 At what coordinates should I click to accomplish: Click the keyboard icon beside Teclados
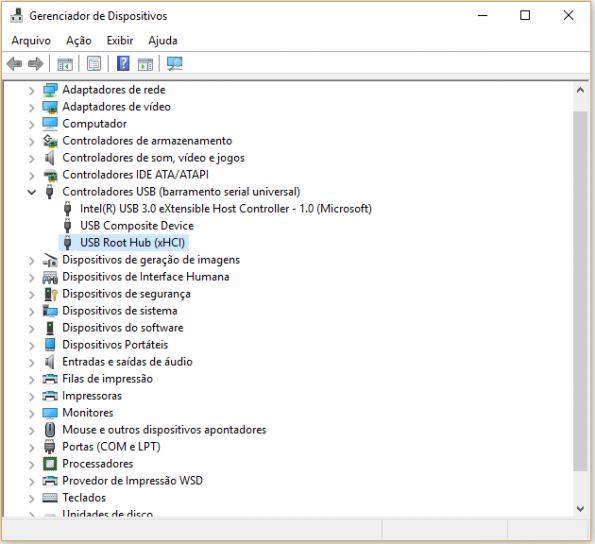click(50, 498)
